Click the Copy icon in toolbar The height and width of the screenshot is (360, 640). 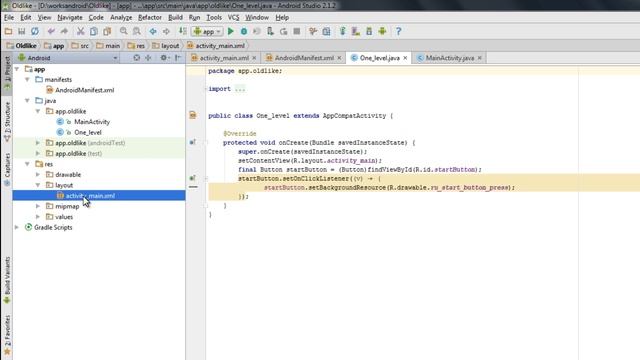click(x=93, y=31)
